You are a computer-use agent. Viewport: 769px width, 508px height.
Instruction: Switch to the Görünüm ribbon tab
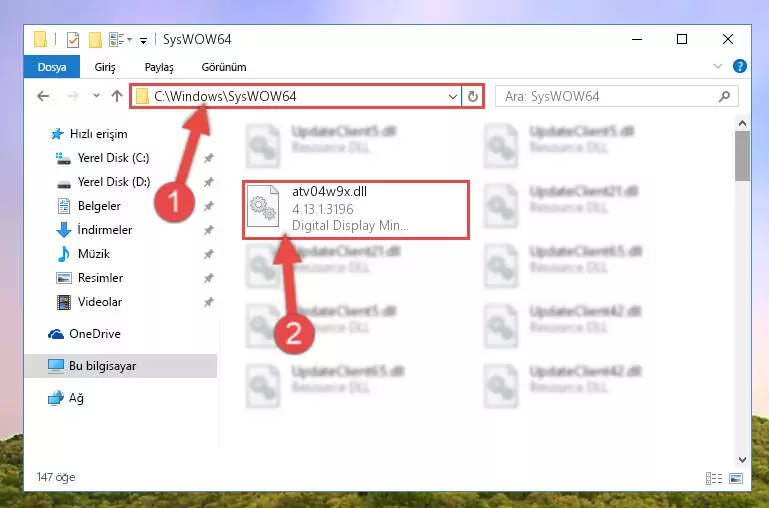[224, 67]
